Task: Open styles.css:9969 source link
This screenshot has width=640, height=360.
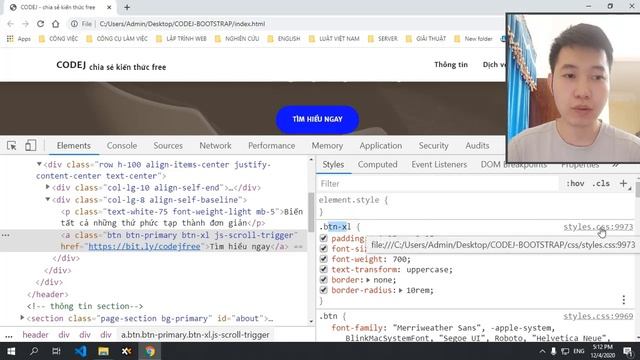Action: (x=598, y=316)
